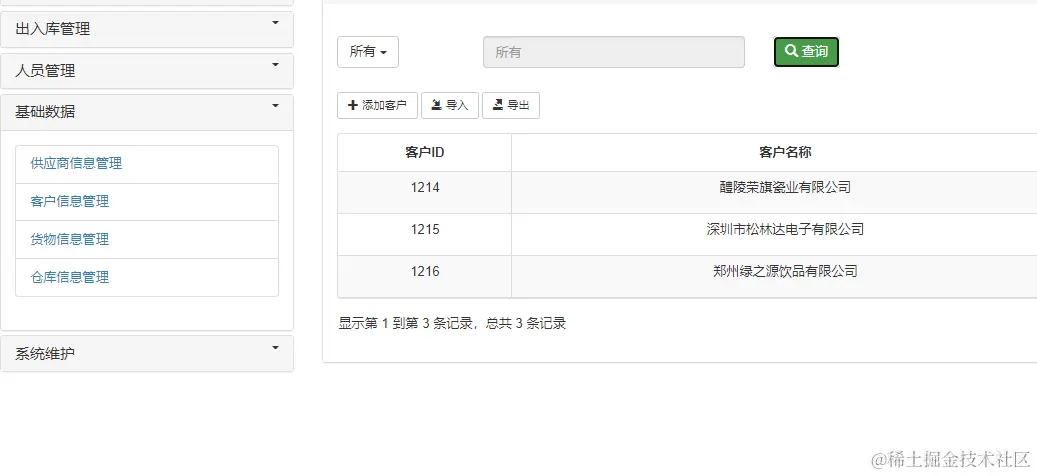
Task: Select the row with ID 1216
Action: click(687, 276)
